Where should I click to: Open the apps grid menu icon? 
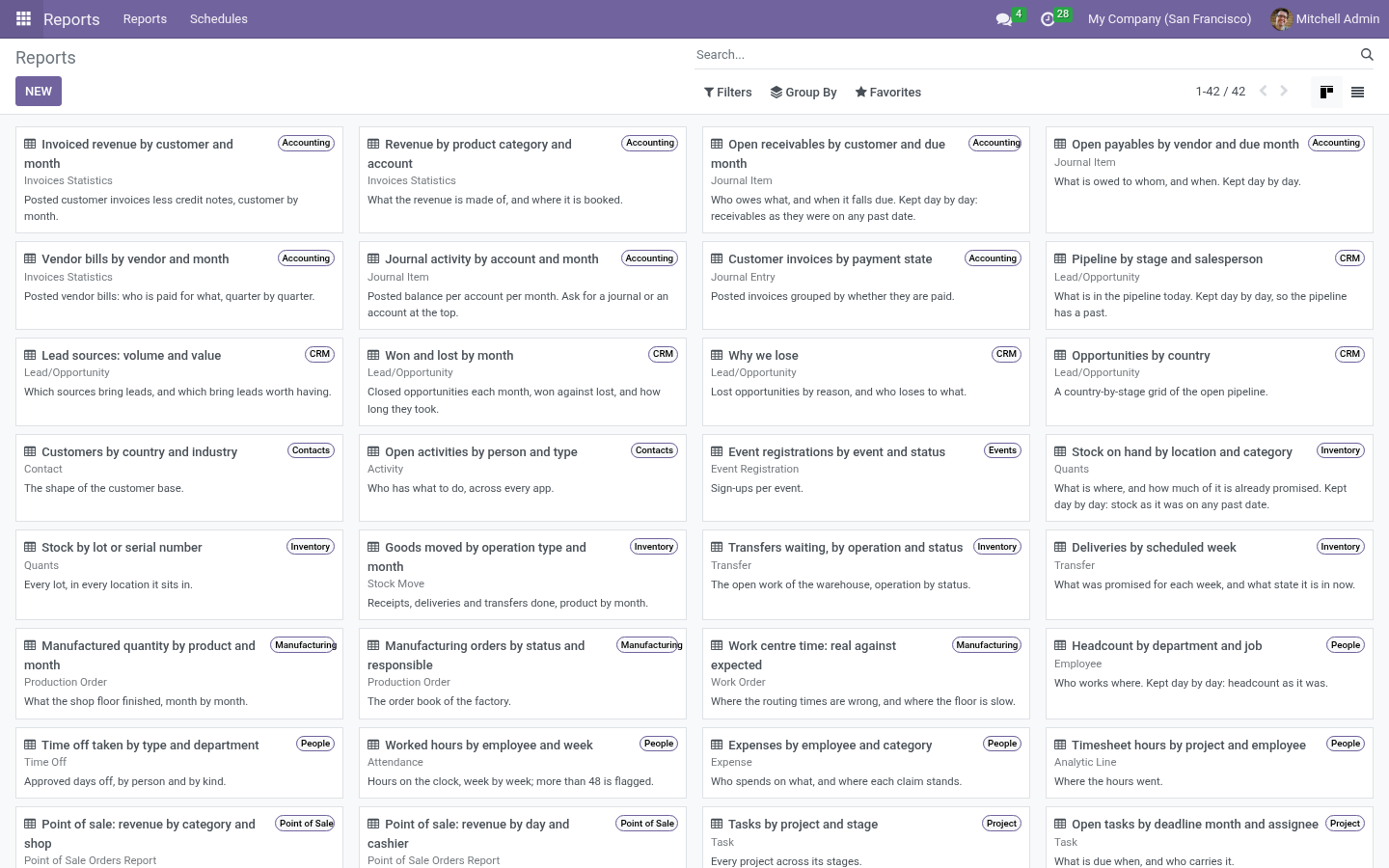23,18
